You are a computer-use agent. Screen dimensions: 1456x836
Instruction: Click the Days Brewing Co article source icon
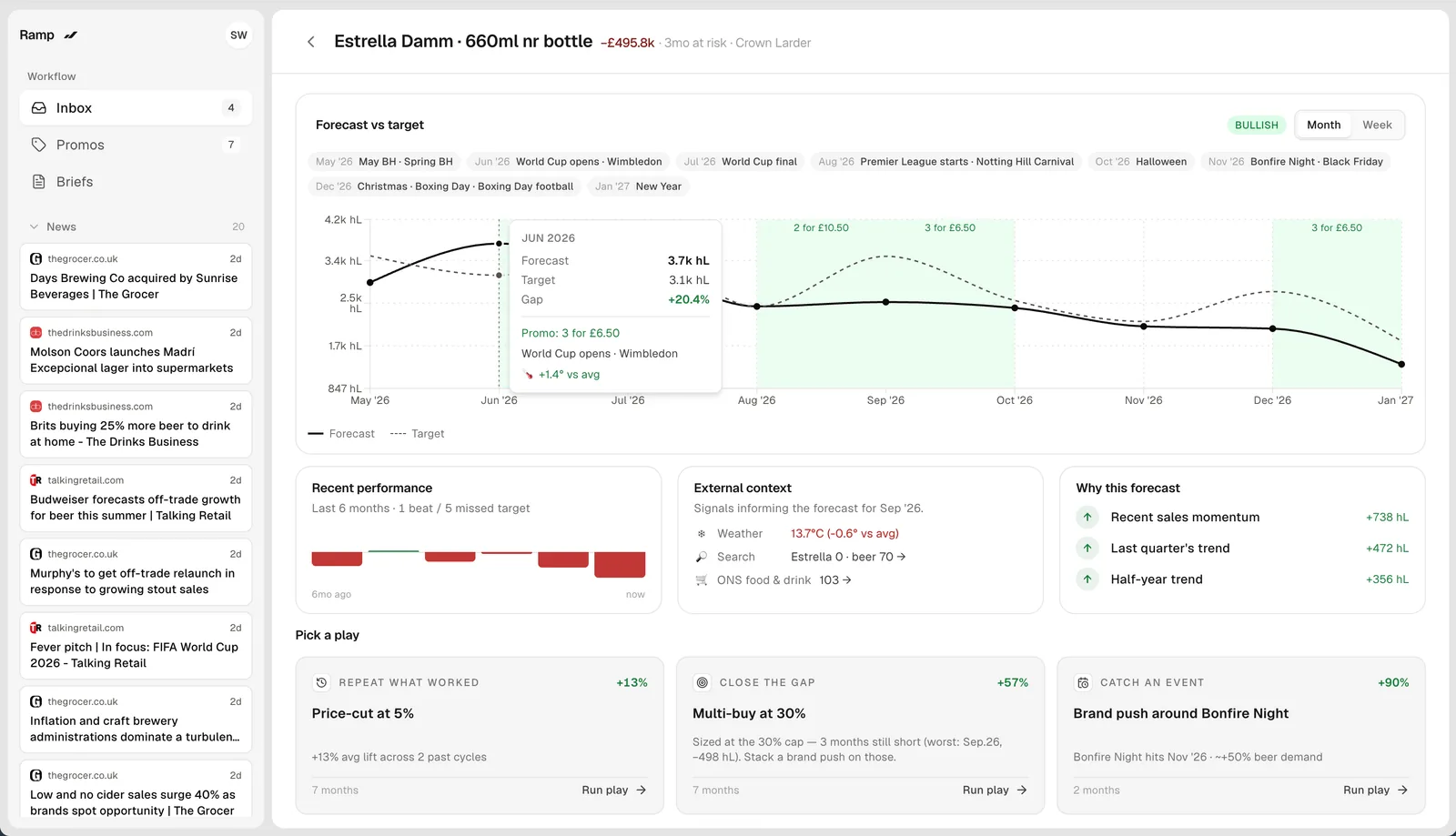[x=36, y=259]
